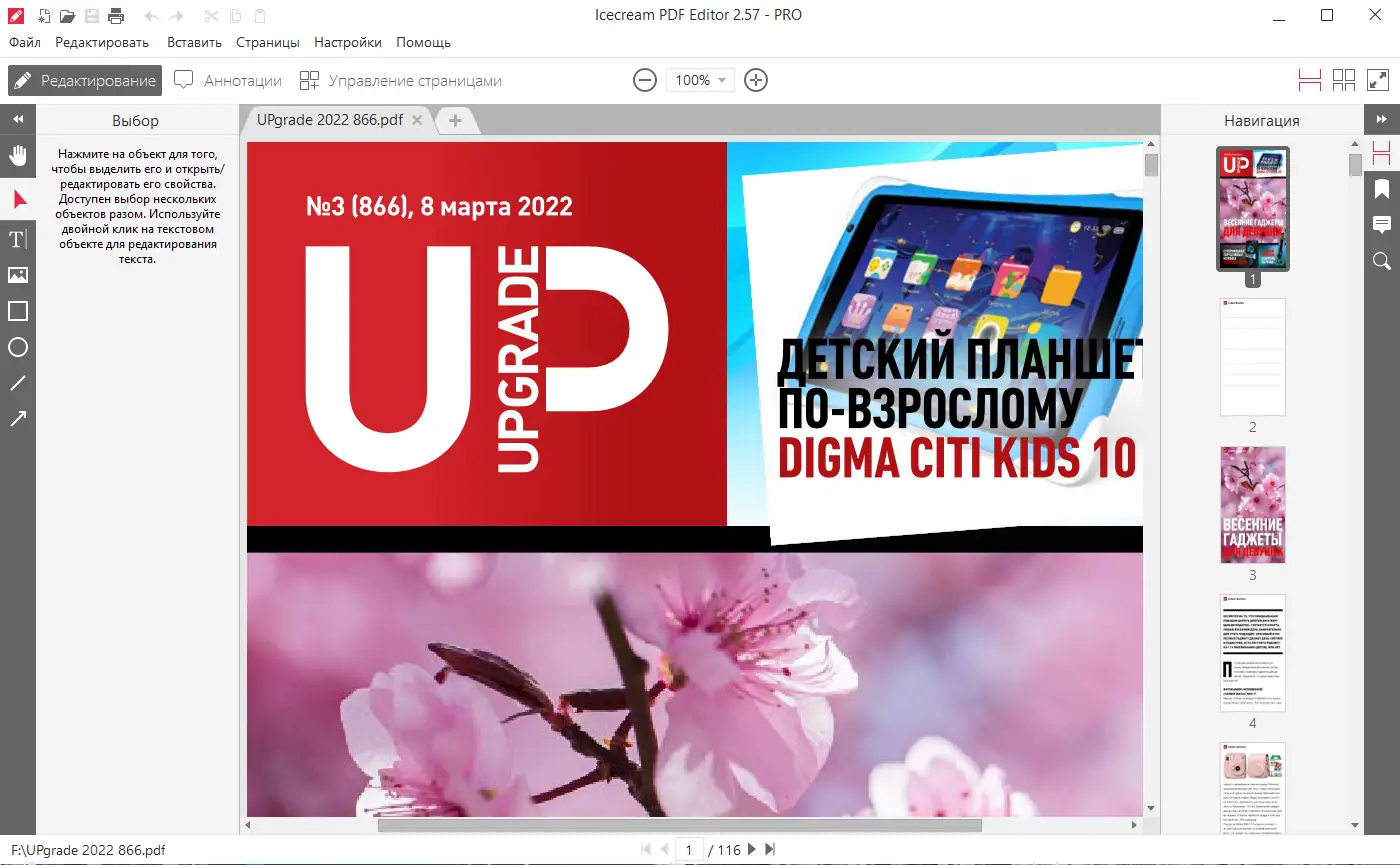Open the Настройки menu
The width and height of the screenshot is (1400, 865).
(348, 43)
